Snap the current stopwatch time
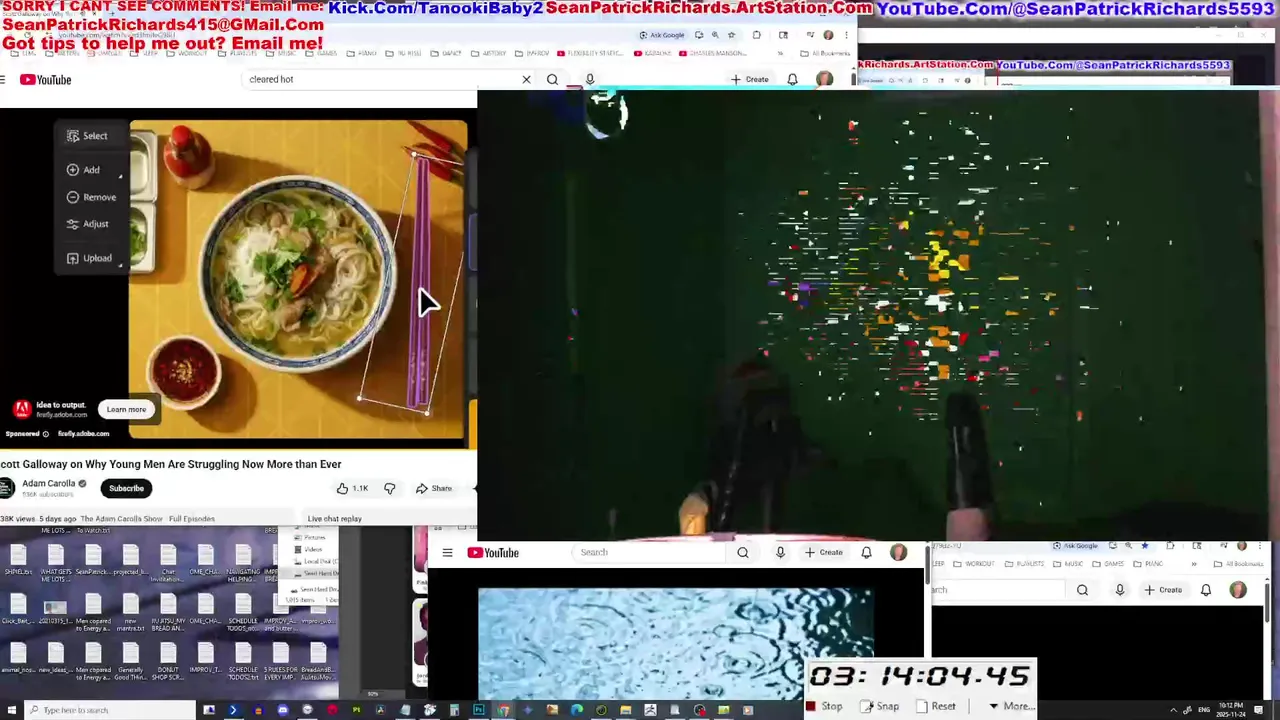Viewport: 1280px width, 720px height. click(880, 706)
